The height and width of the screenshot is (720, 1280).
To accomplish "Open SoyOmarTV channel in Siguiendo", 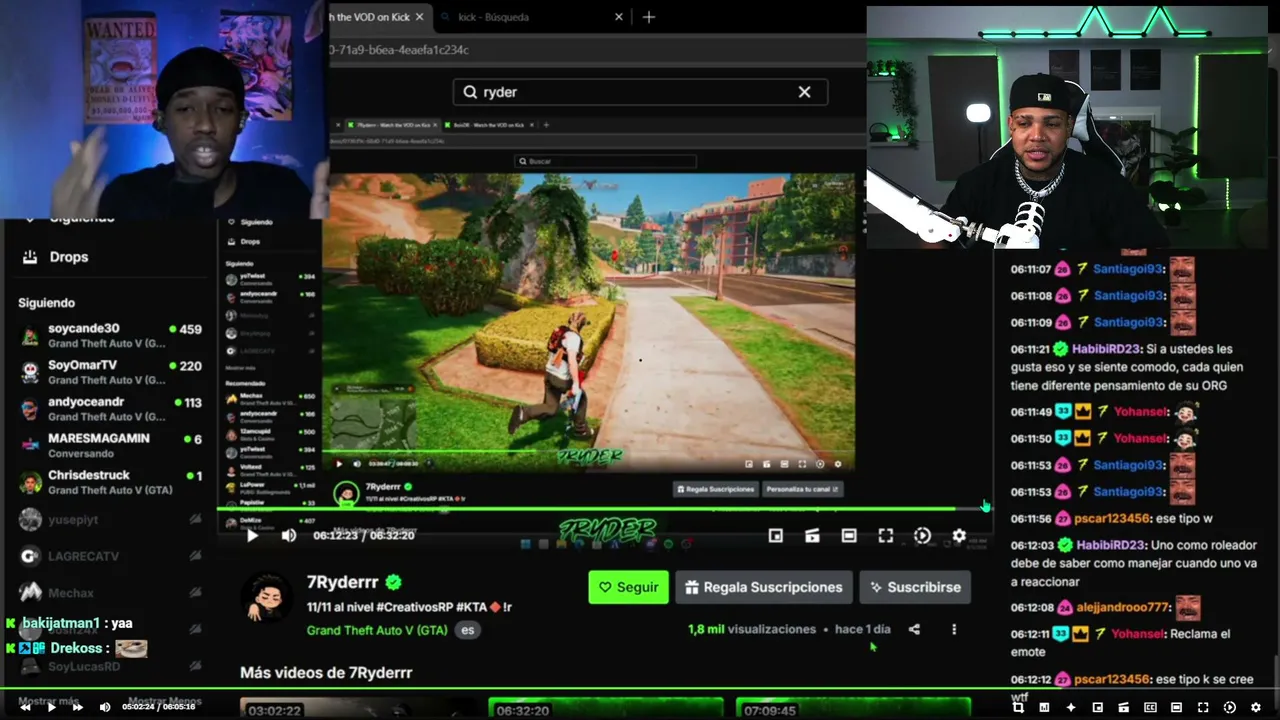I will 110,372.
